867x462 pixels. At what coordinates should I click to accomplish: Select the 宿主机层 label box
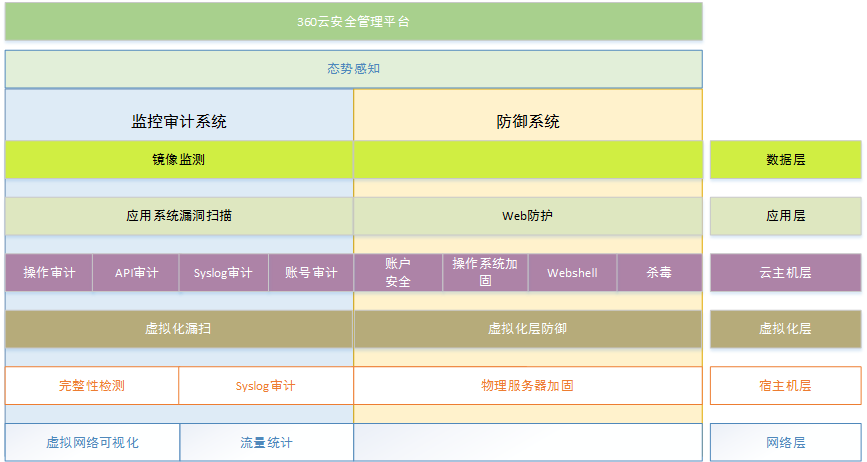[x=786, y=385]
